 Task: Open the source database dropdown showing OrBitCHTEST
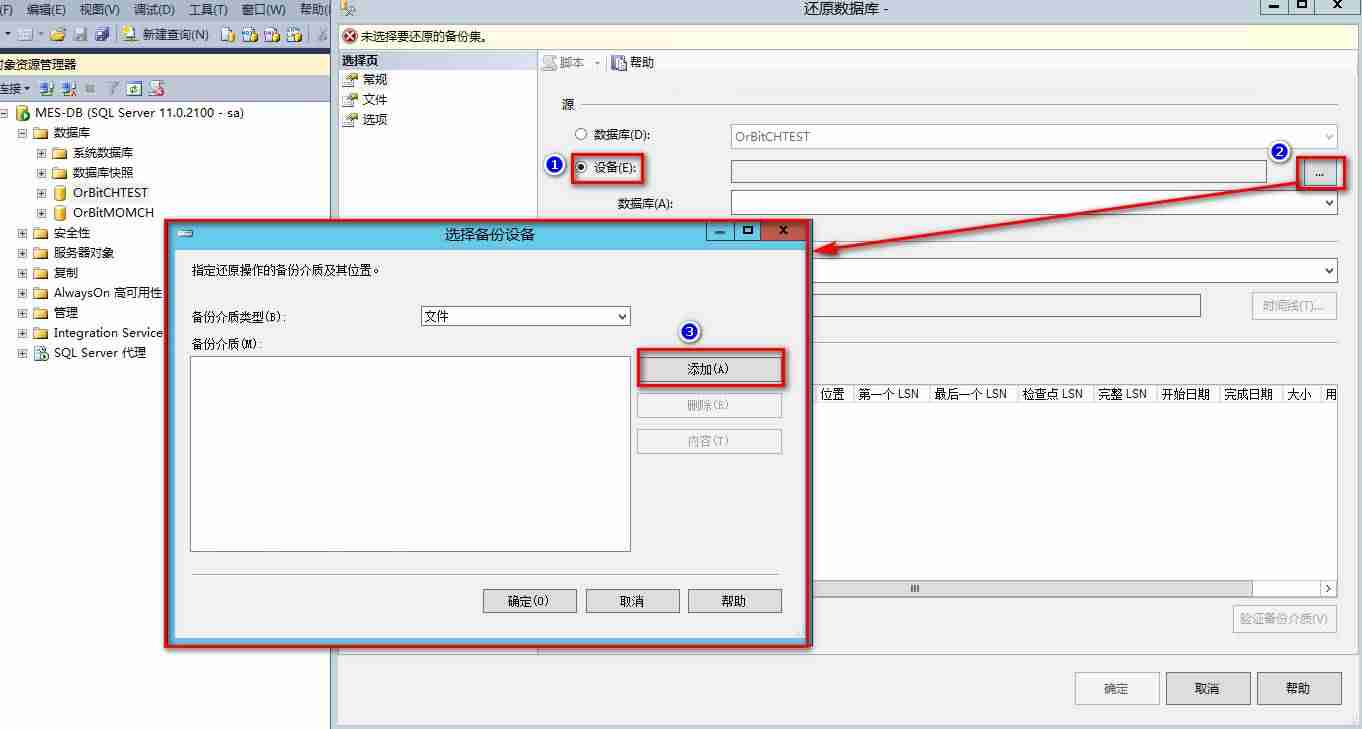pyautogui.click(x=1034, y=136)
